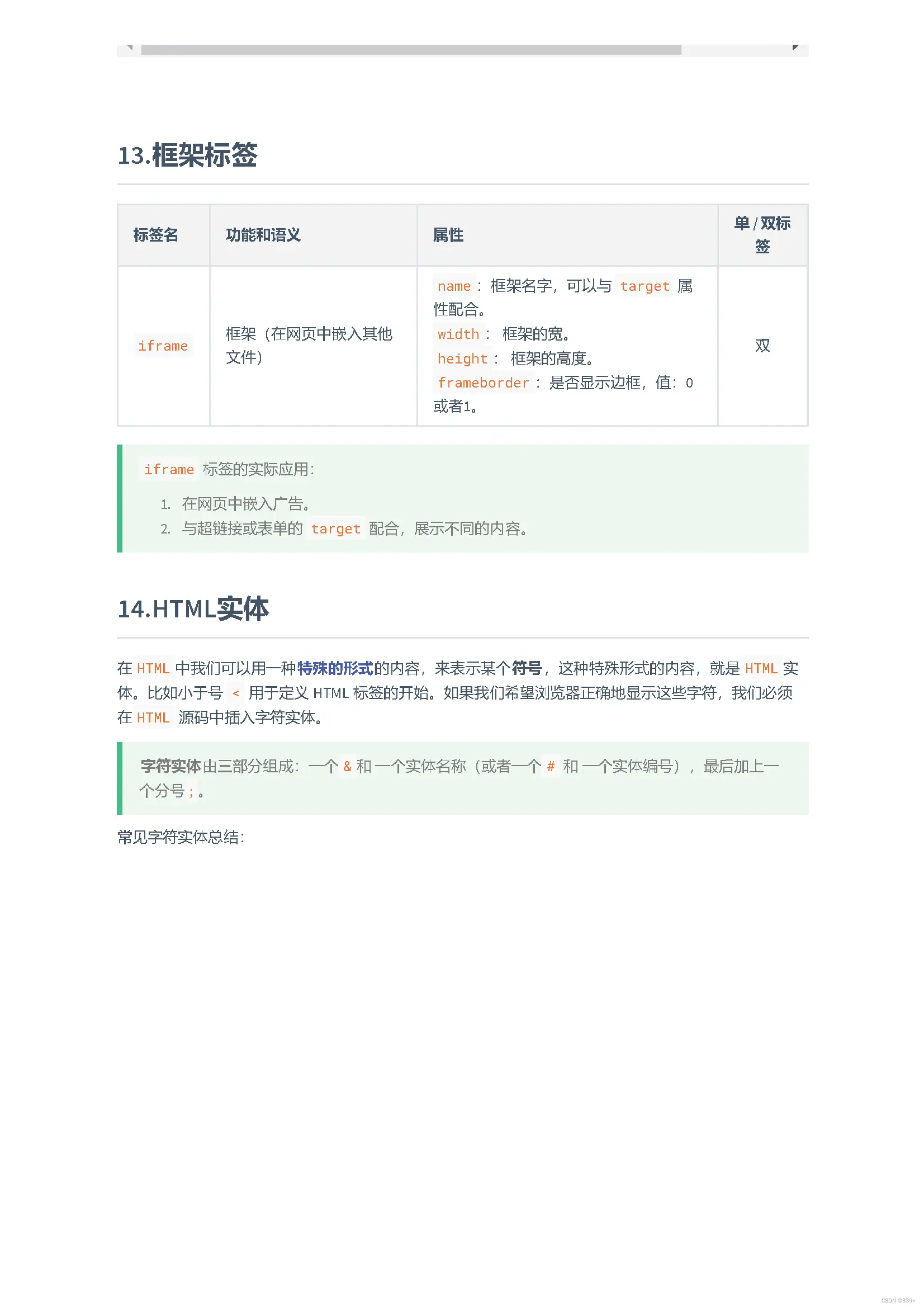Click the iframe code cell in table

click(163, 346)
